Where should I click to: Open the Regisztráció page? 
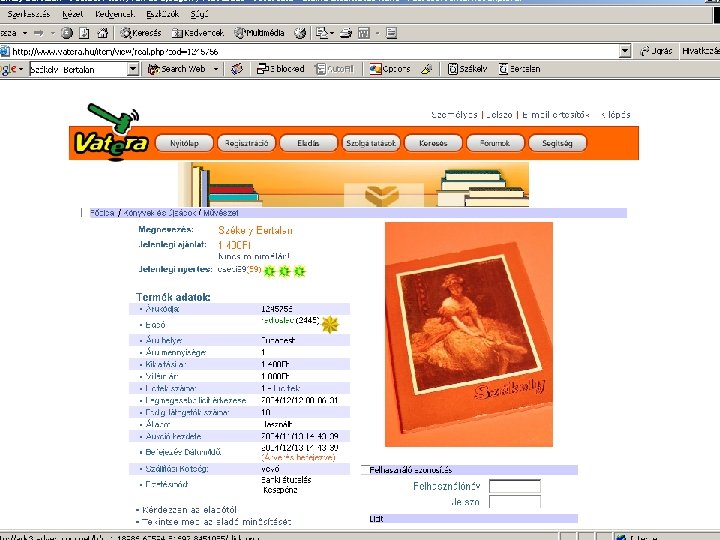coord(247,143)
